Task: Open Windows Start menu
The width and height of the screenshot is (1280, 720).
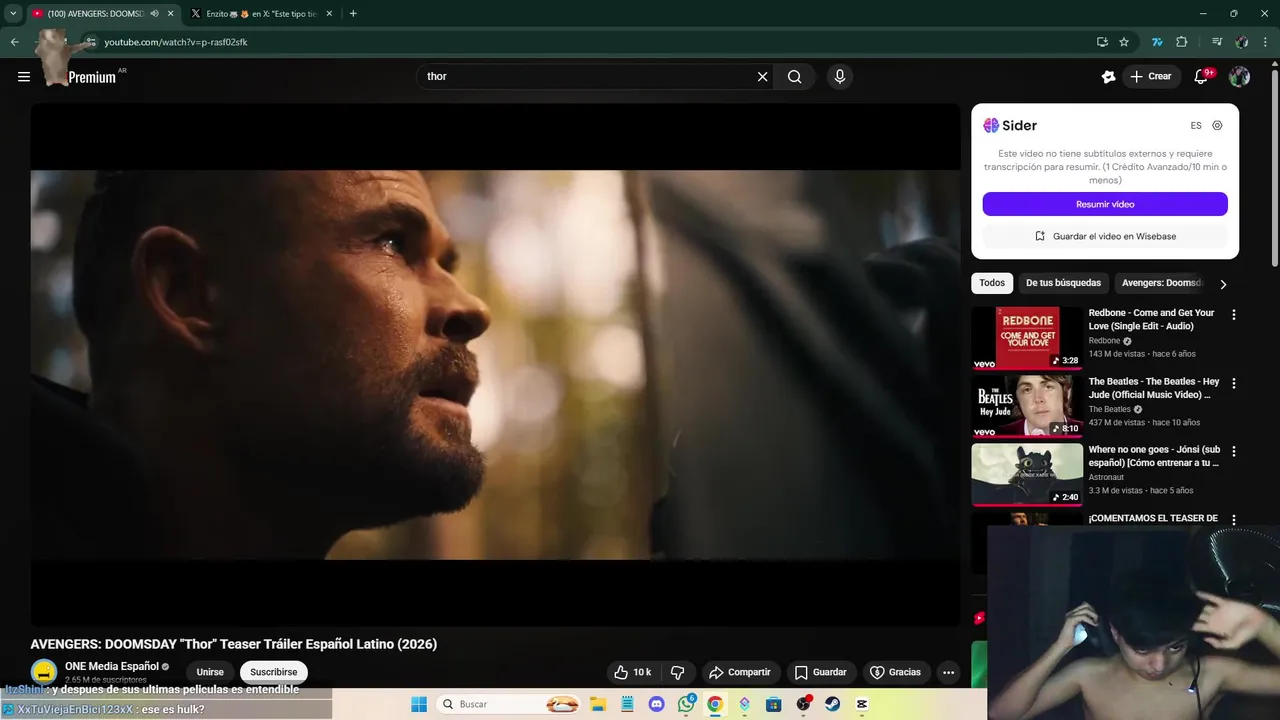Action: tap(418, 704)
